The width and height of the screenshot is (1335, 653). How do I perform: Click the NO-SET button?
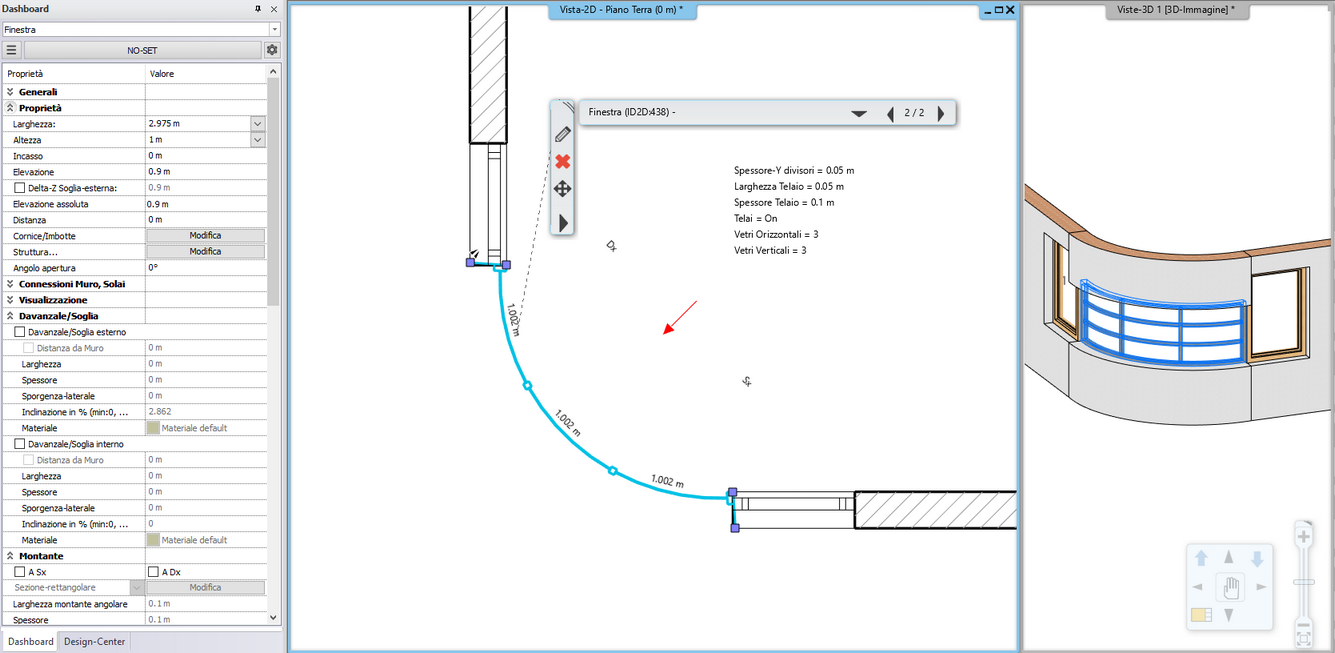point(142,50)
